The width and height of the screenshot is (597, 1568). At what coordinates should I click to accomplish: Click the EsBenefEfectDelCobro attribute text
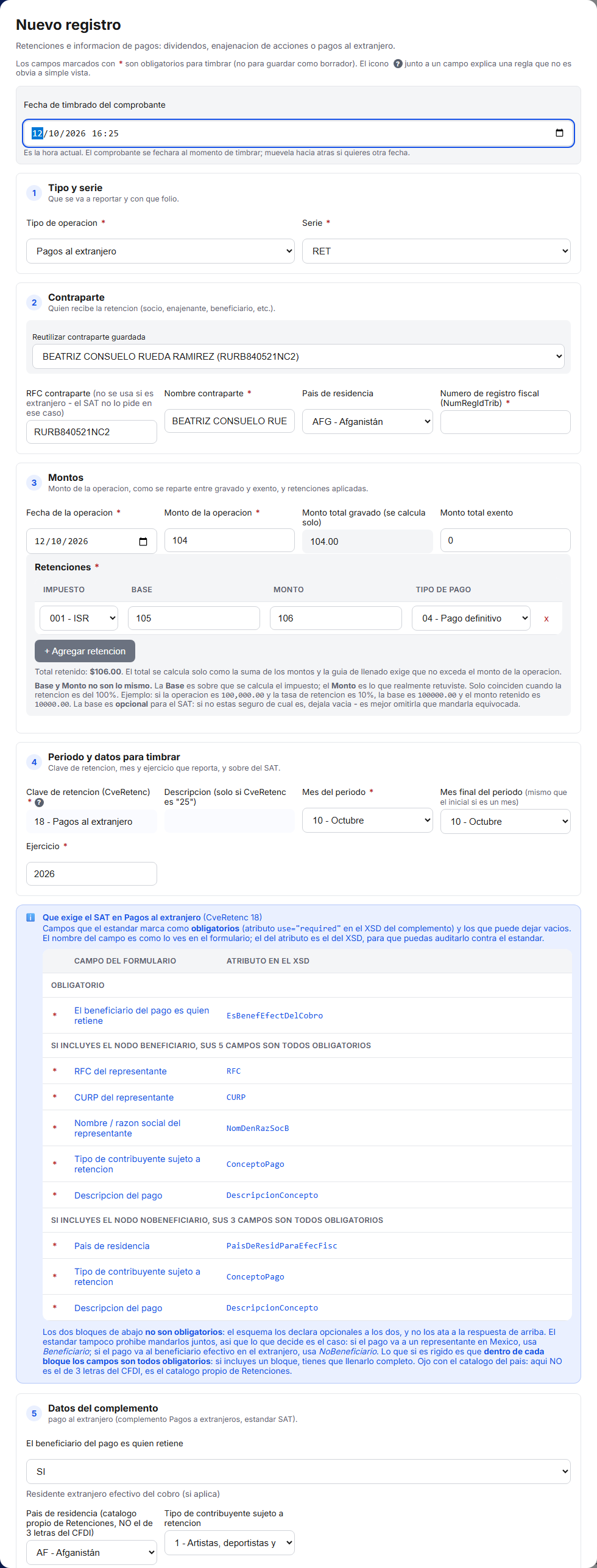[x=275, y=1015]
